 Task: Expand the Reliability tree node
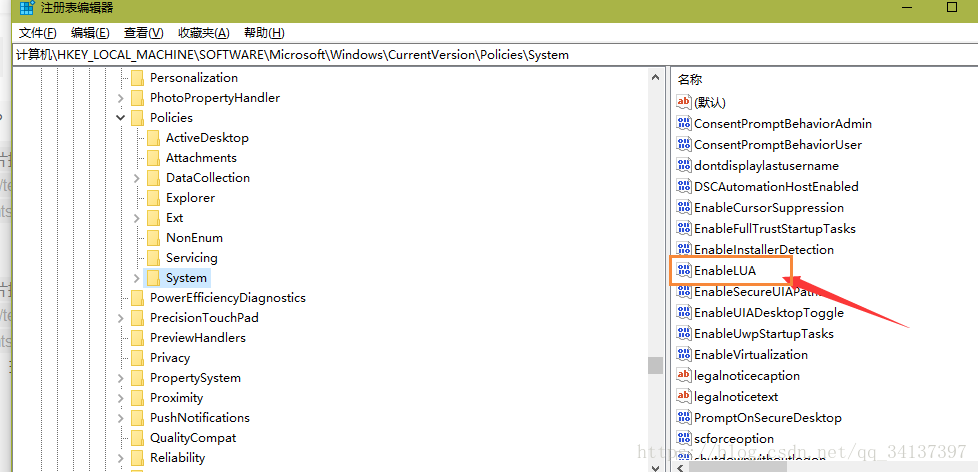[121, 458]
